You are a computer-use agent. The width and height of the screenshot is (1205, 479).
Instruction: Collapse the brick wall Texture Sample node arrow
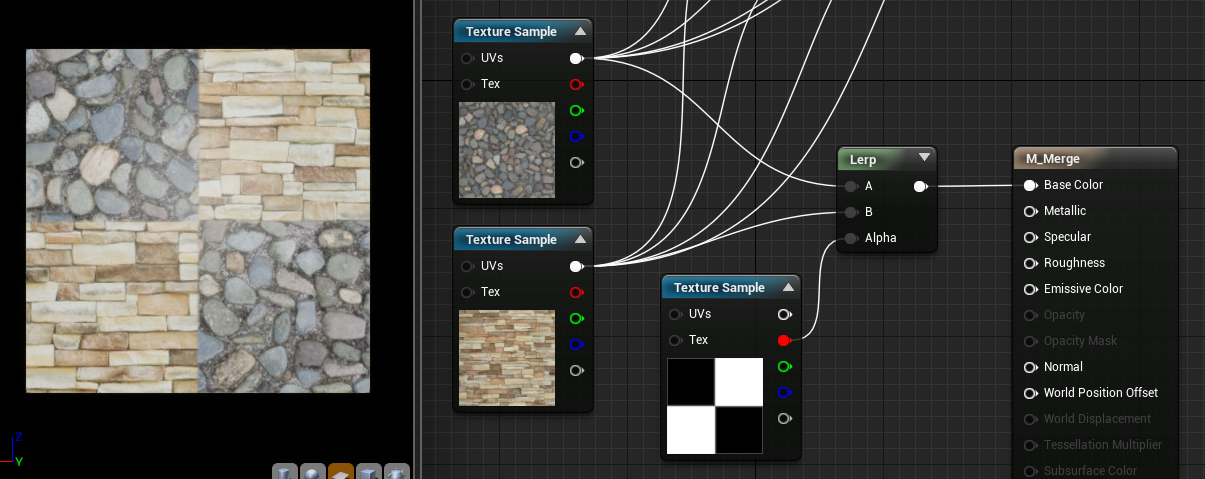pyautogui.click(x=580, y=240)
